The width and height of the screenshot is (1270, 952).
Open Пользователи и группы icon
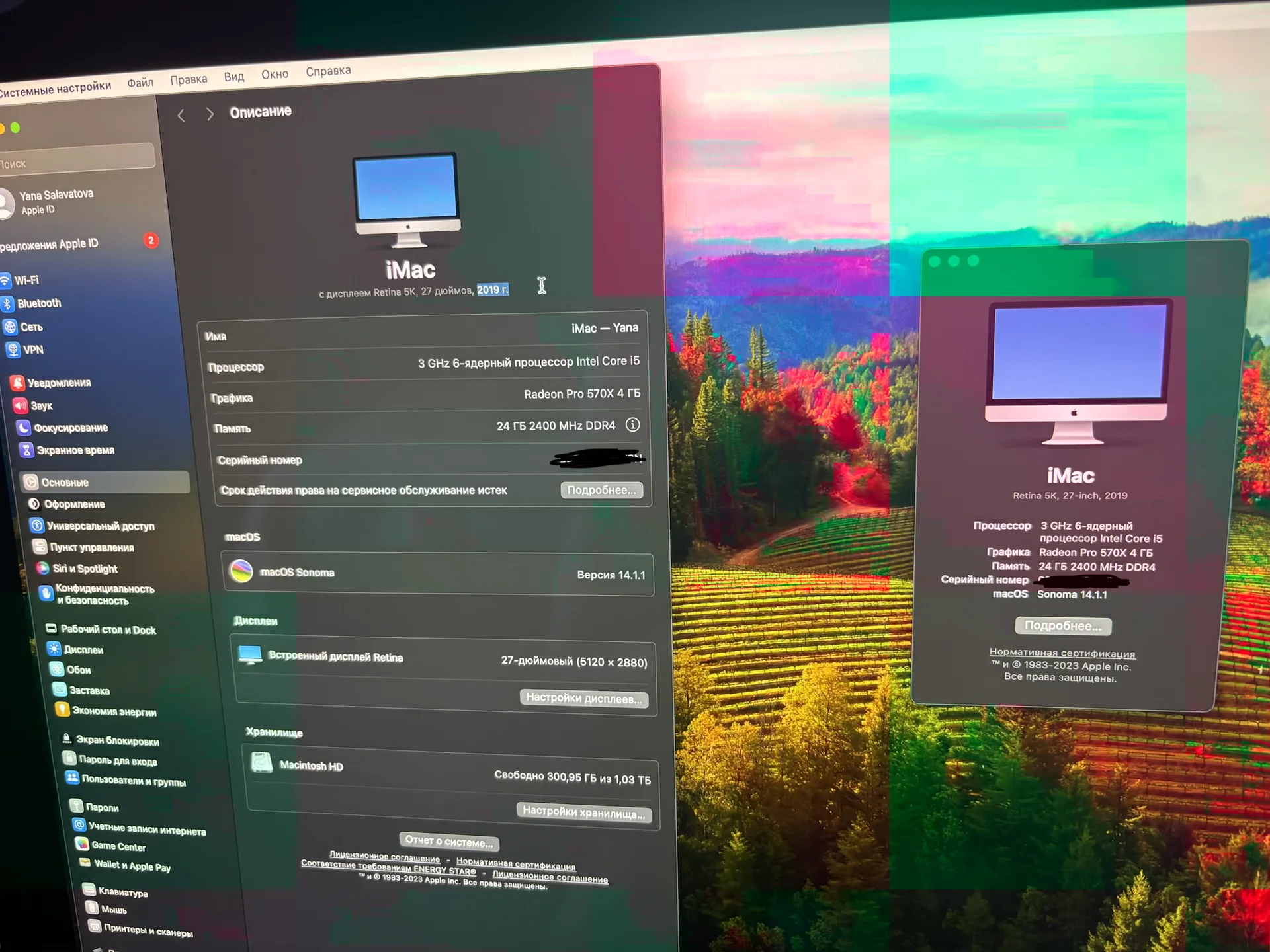tap(72, 777)
